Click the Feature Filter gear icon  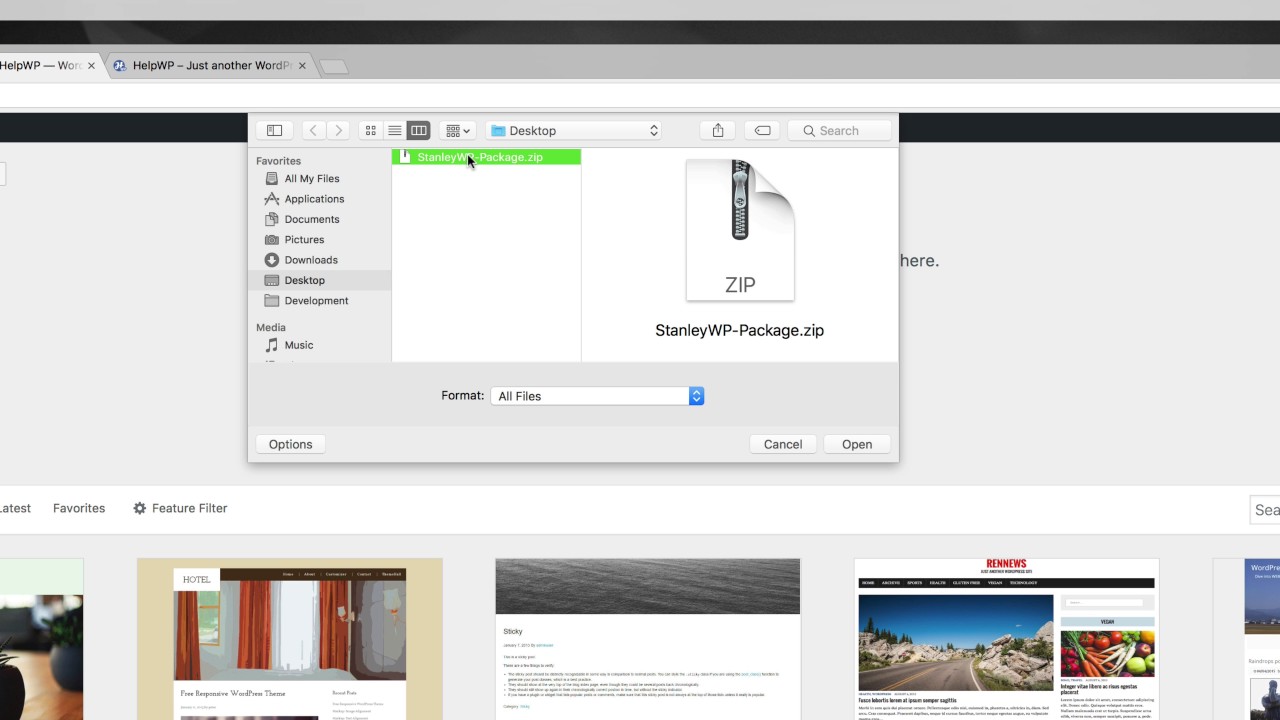[139, 508]
